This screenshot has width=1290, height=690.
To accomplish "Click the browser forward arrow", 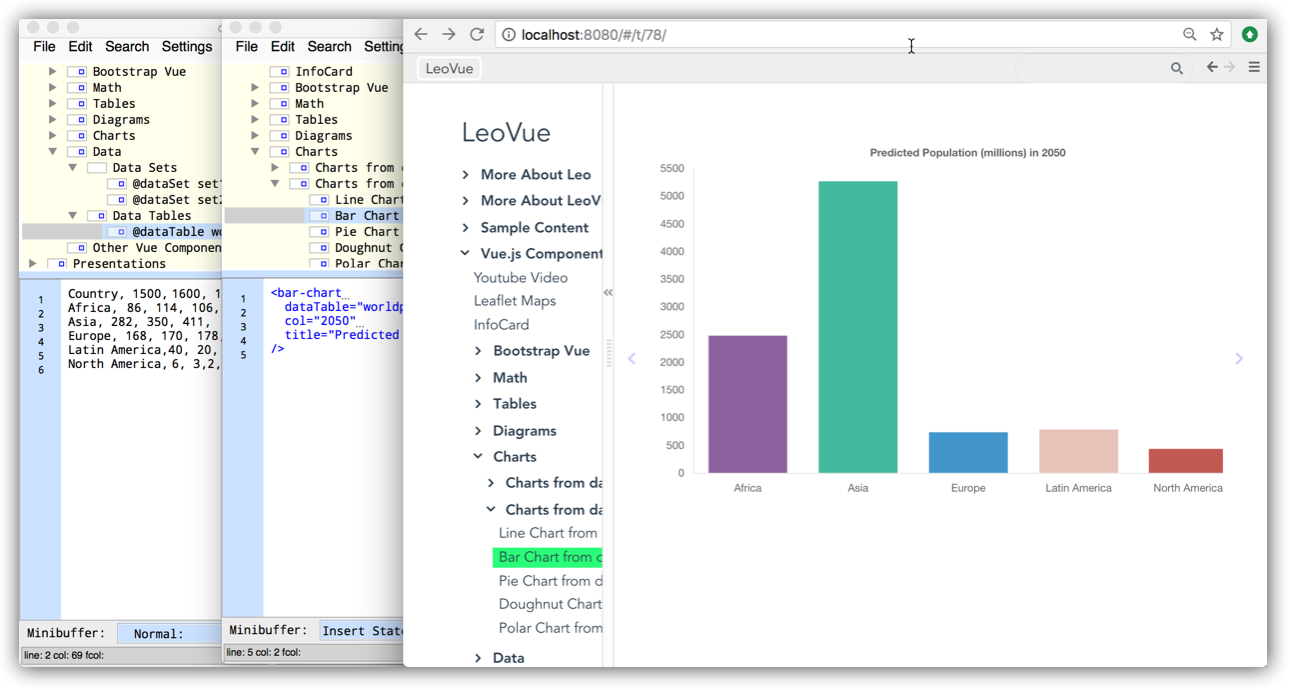I will coord(449,34).
